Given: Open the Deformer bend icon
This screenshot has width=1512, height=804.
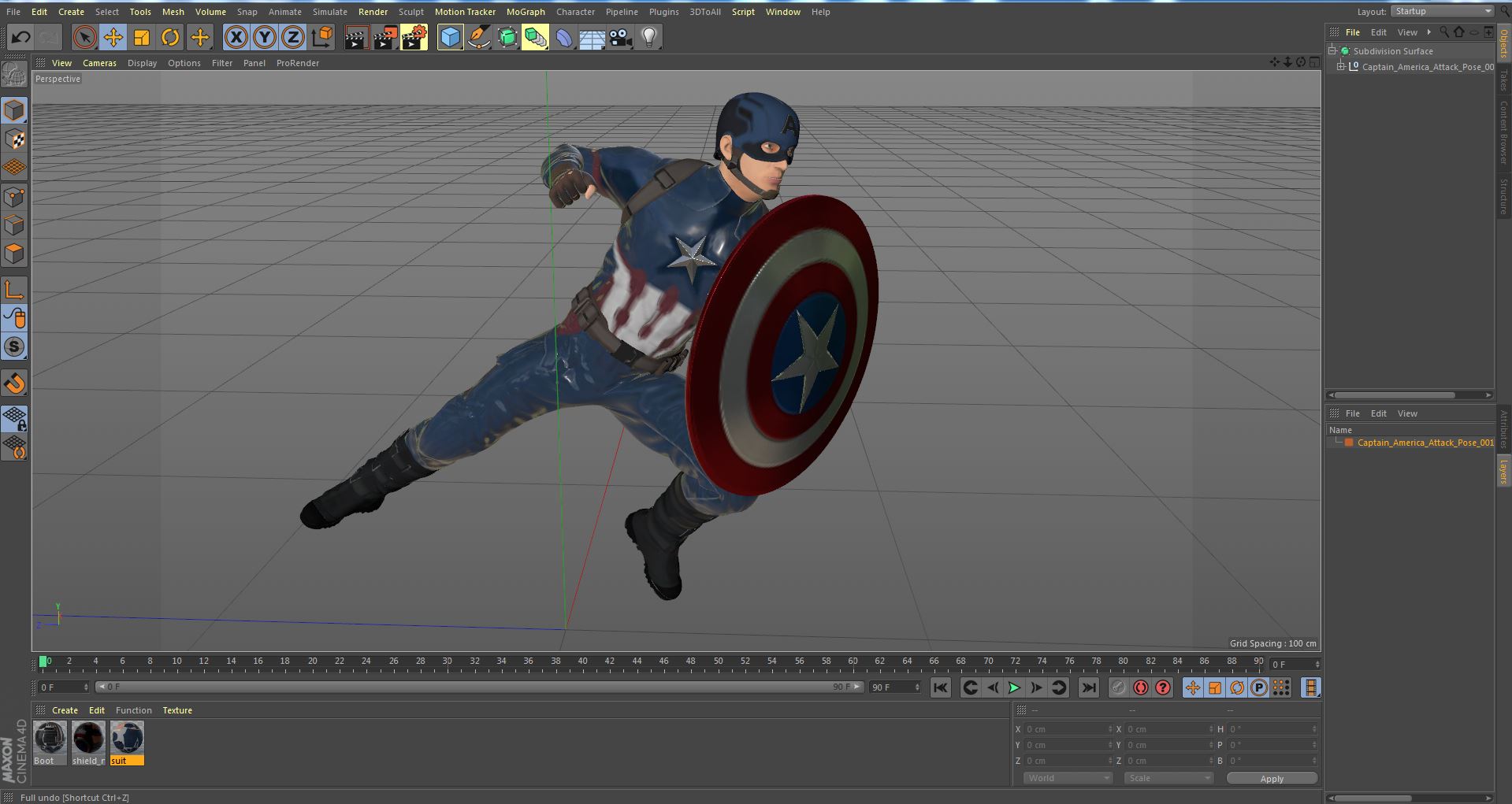Looking at the screenshot, I should (x=564, y=37).
